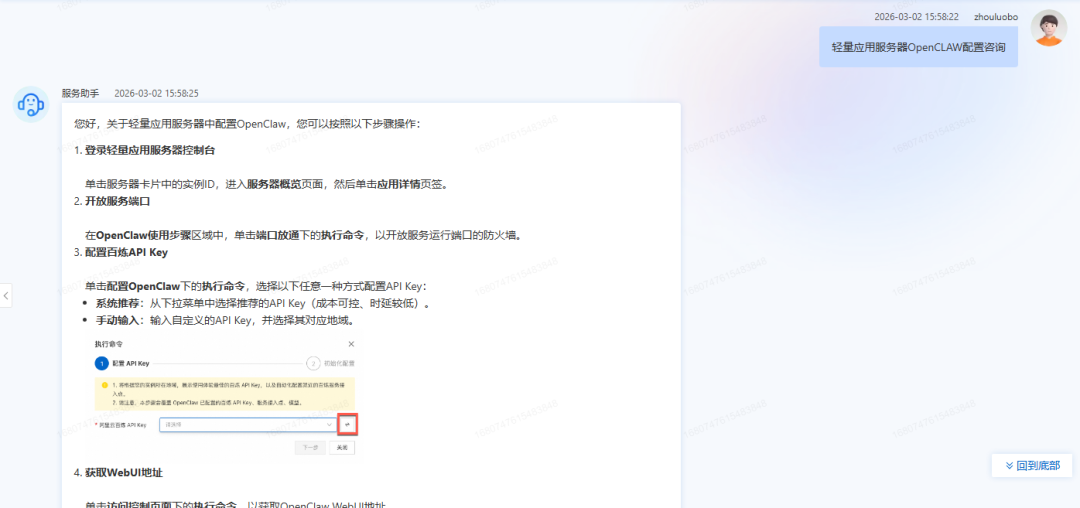
Task: Click the sentence starting 单击服务器卡片中的实例ID
Action: tap(267, 184)
